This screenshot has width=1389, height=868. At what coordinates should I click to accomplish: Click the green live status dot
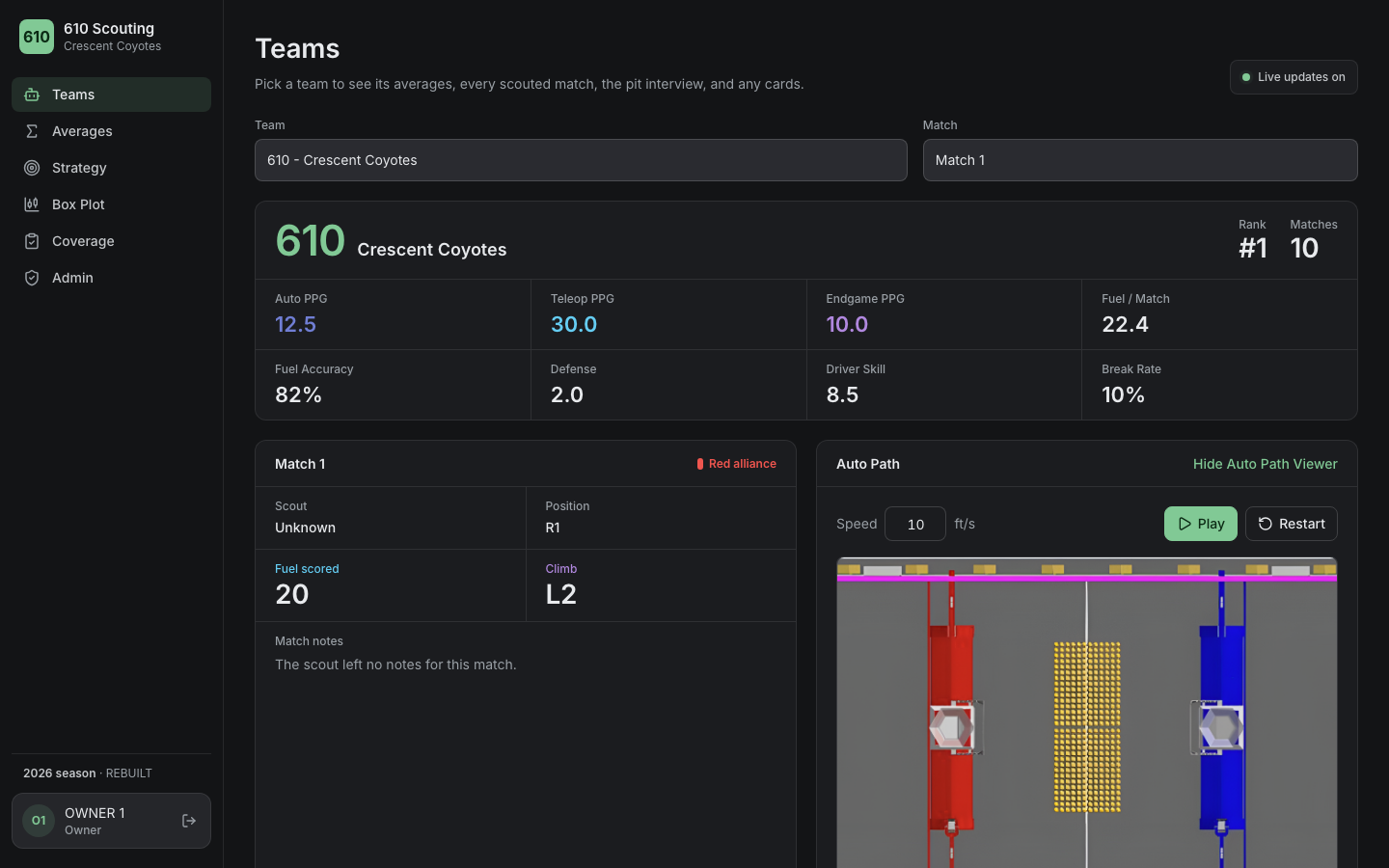point(1246,77)
